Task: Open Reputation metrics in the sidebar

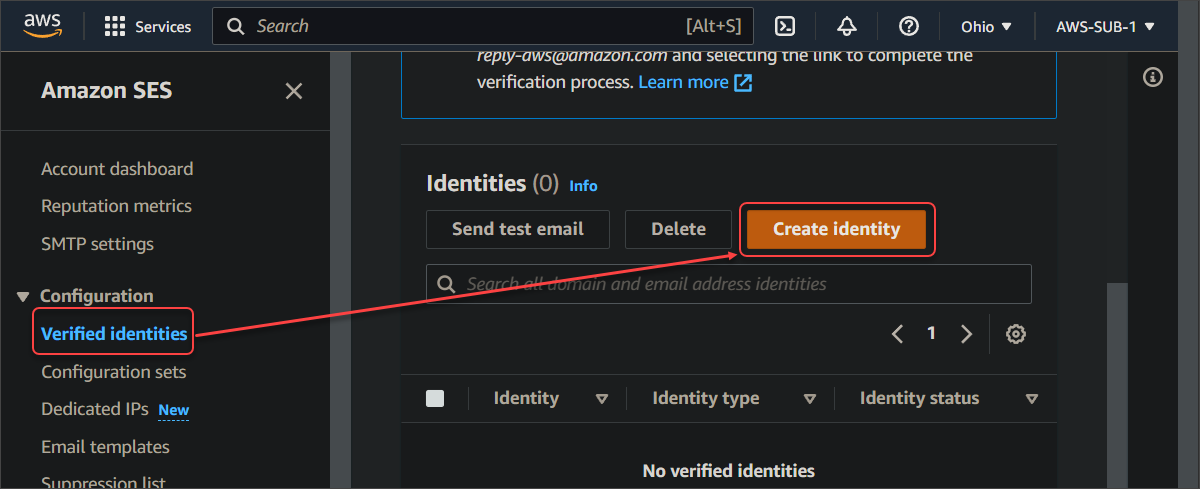Action: [x=116, y=206]
